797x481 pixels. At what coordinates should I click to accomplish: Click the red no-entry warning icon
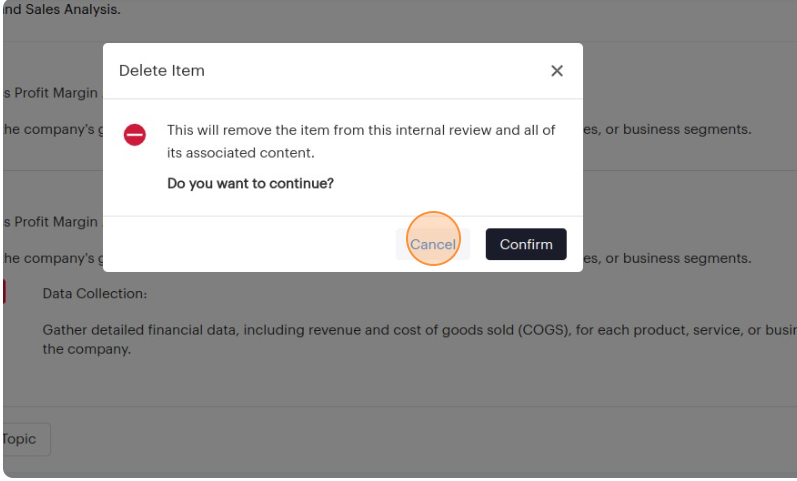pos(135,135)
